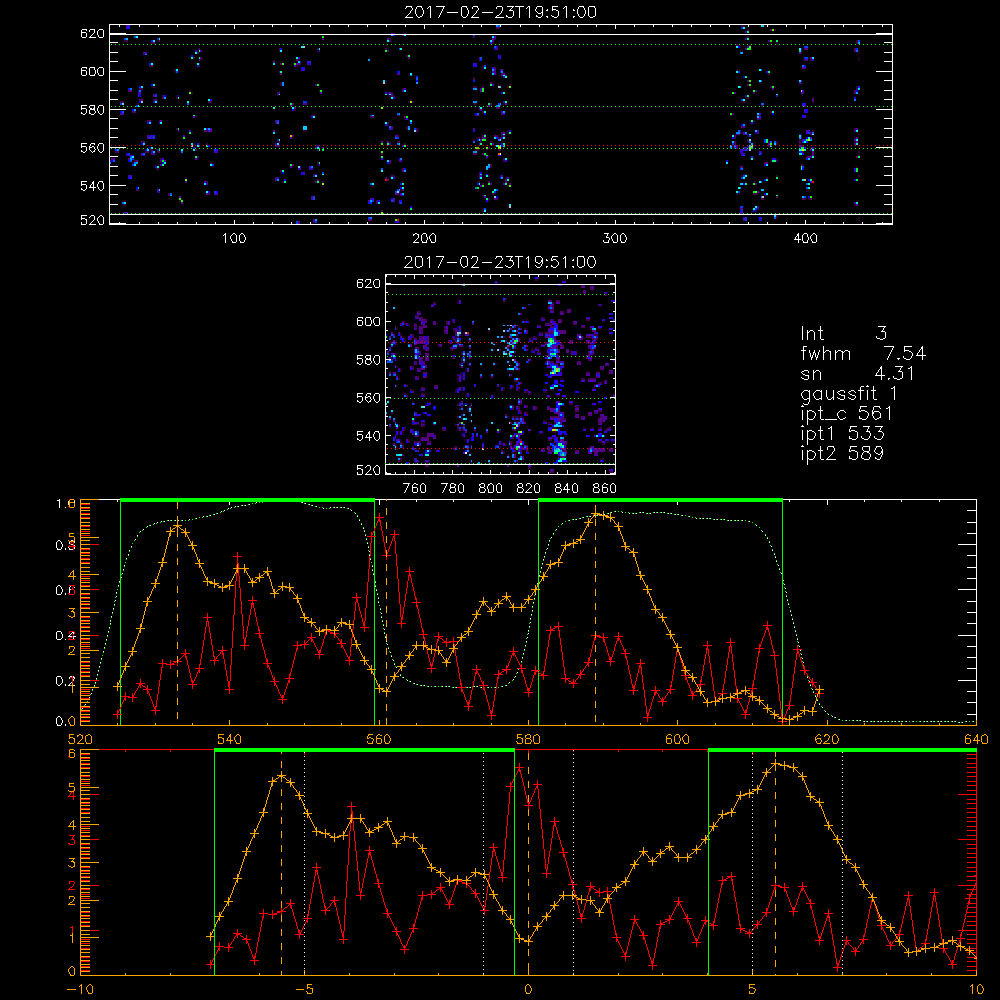This screenshot has height=1000, width=1000.
Task: Click the x-axis label 640 of profile plot
Action: (976, 740)
